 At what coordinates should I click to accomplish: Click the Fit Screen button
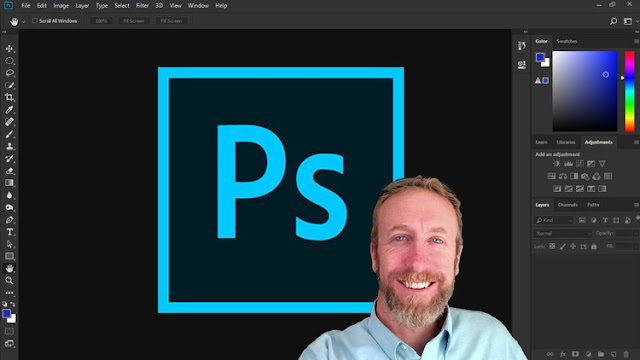[x=134, y=21]
